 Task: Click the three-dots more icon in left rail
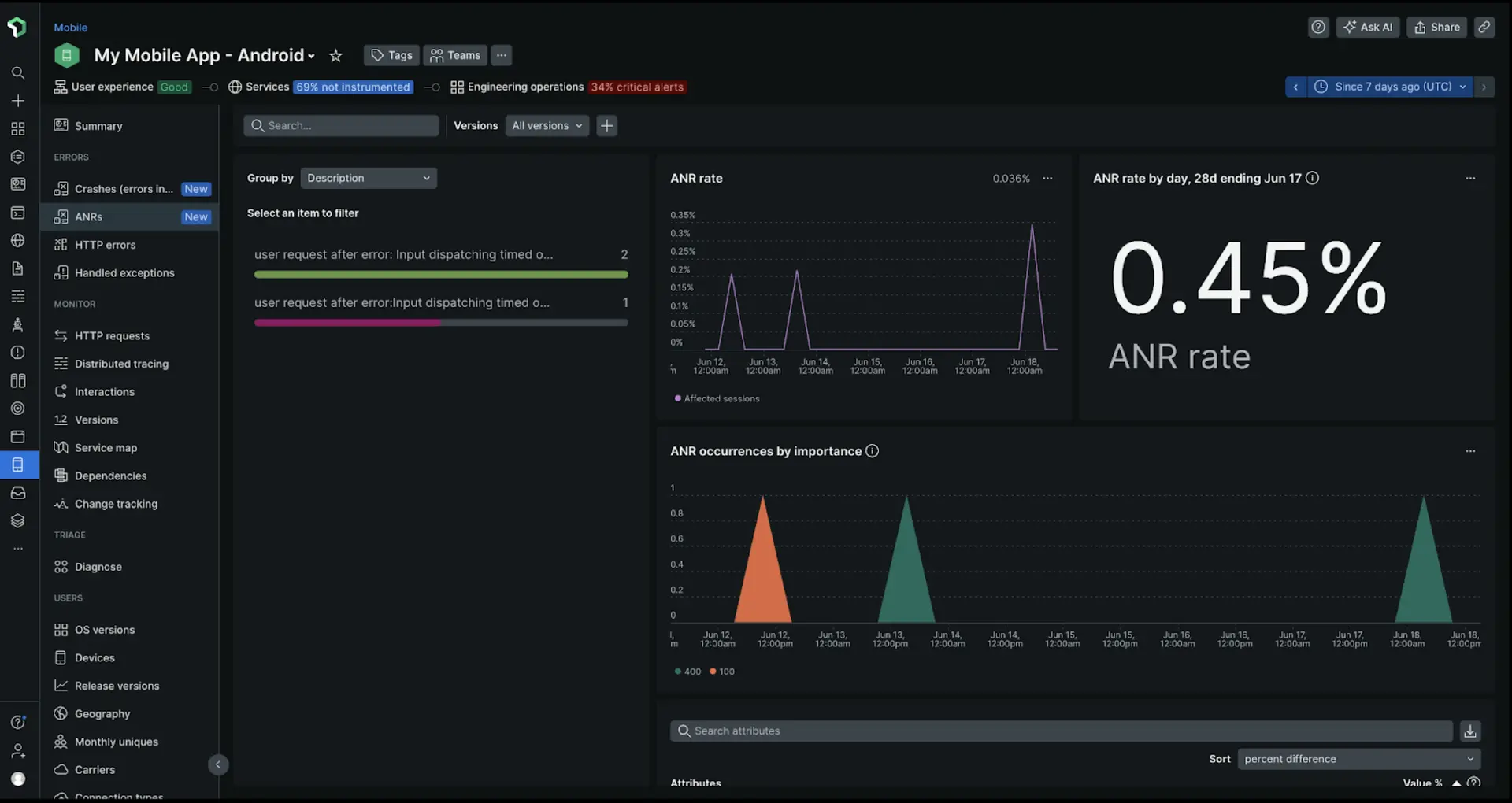pyautogui.click(x=17, y=549)
